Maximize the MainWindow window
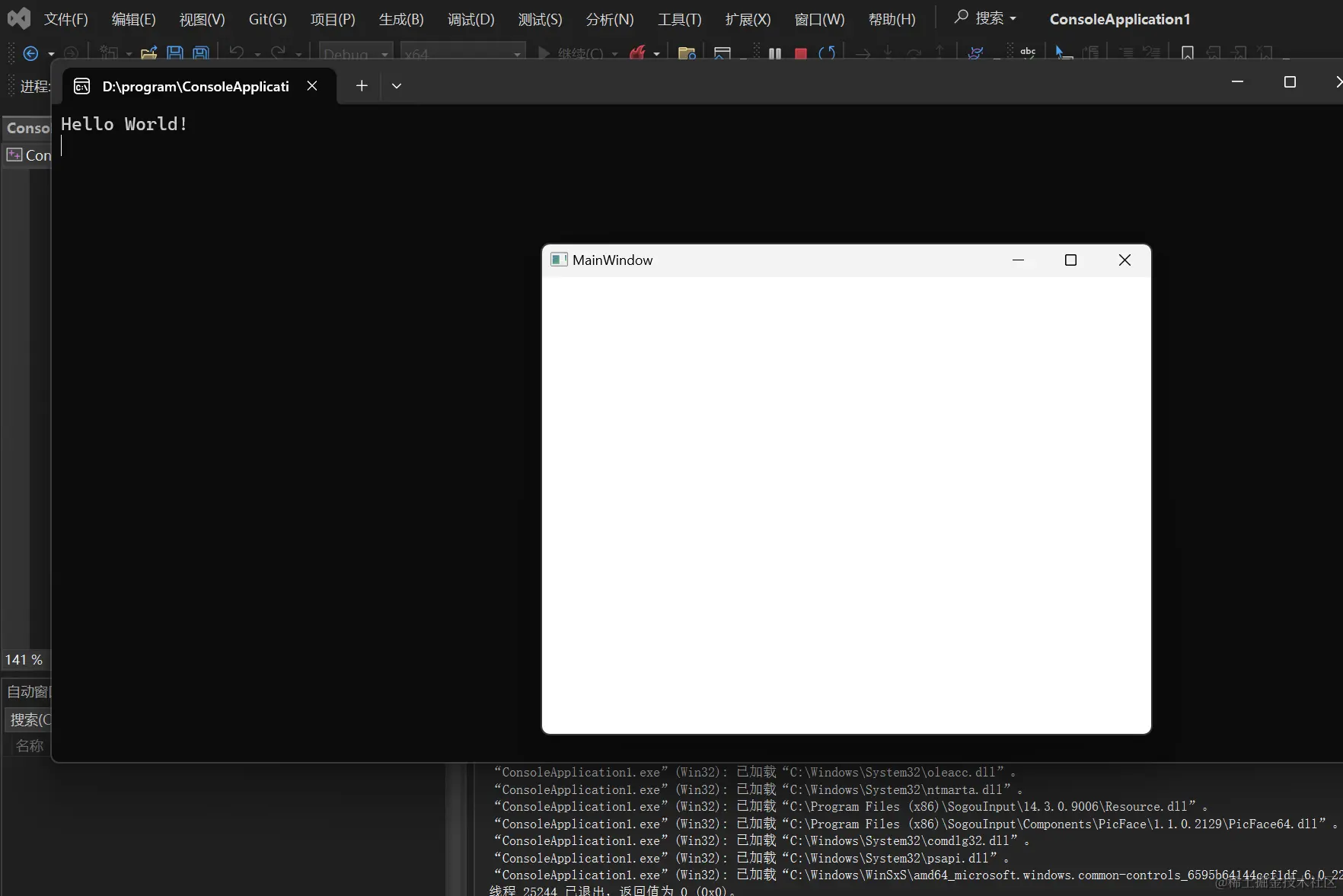Image resolution: width=1343 pixels, height=896 pixels. 1070,260
